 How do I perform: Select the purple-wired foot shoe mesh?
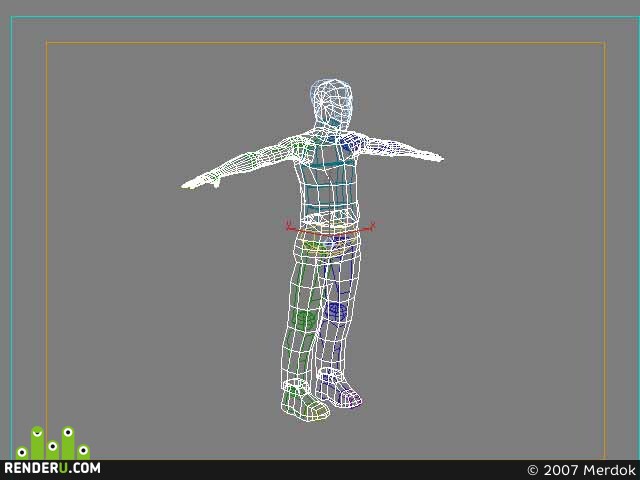pyautogui.click(x=339, y=388)
